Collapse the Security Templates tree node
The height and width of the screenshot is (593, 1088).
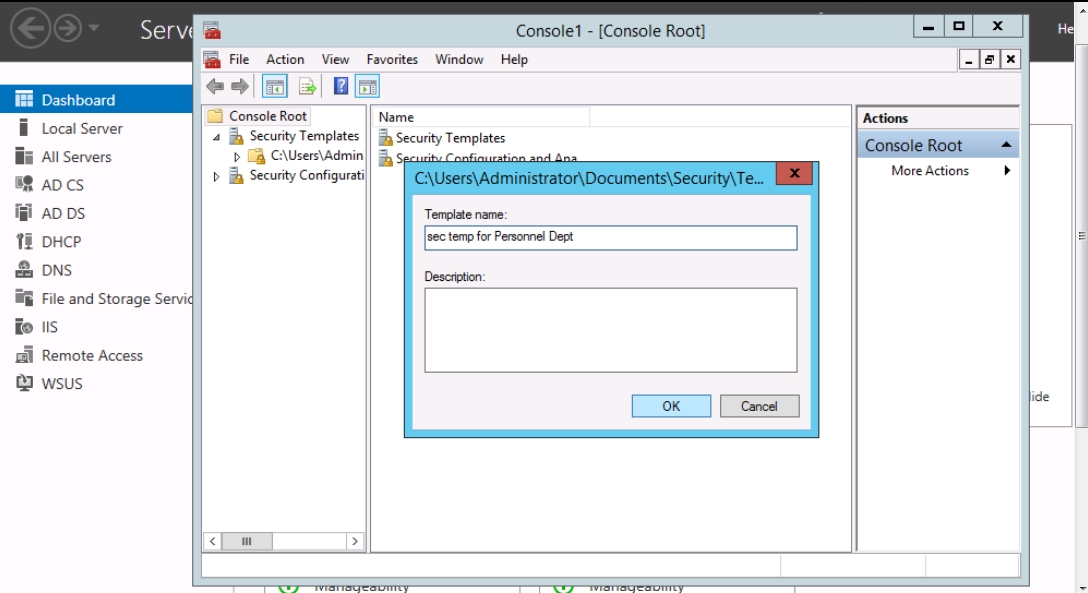[x=217, y=137]
